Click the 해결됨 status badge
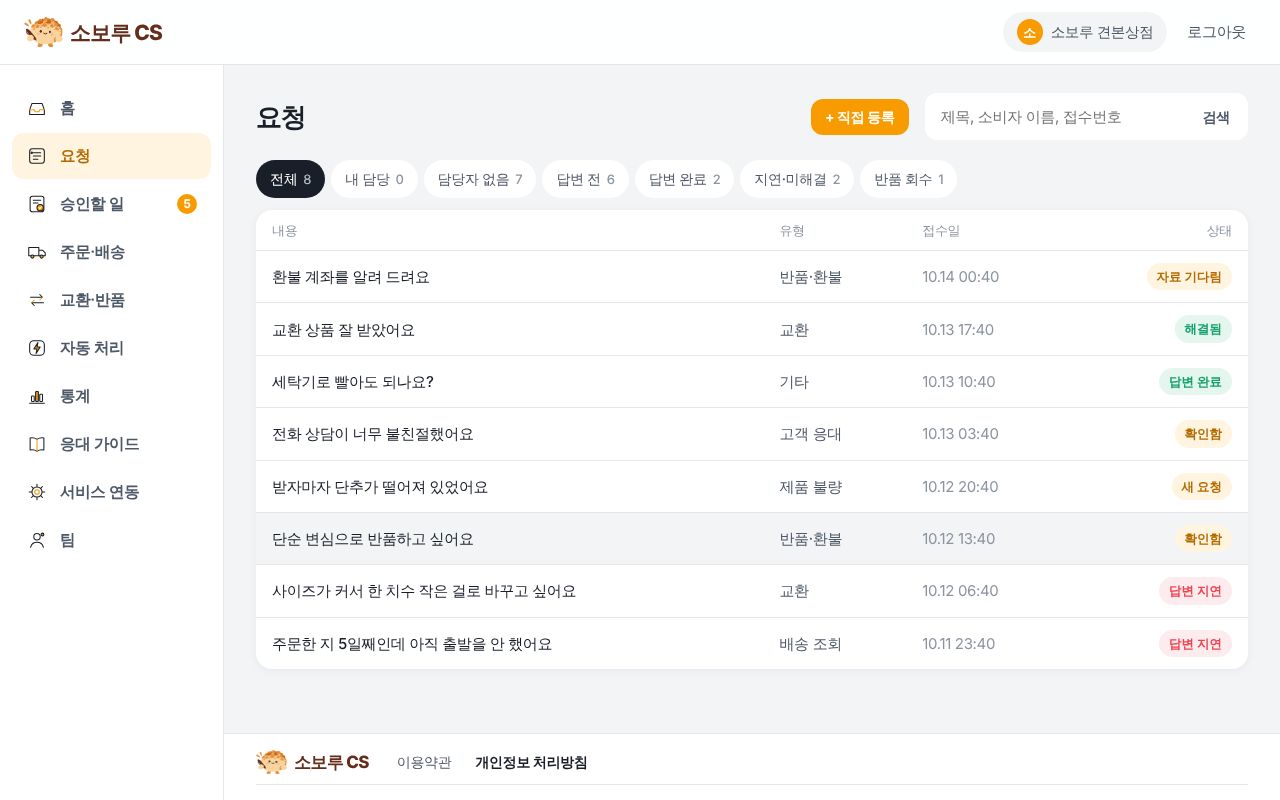This screenshot has width=1280, height=800. coord(1203,329)
